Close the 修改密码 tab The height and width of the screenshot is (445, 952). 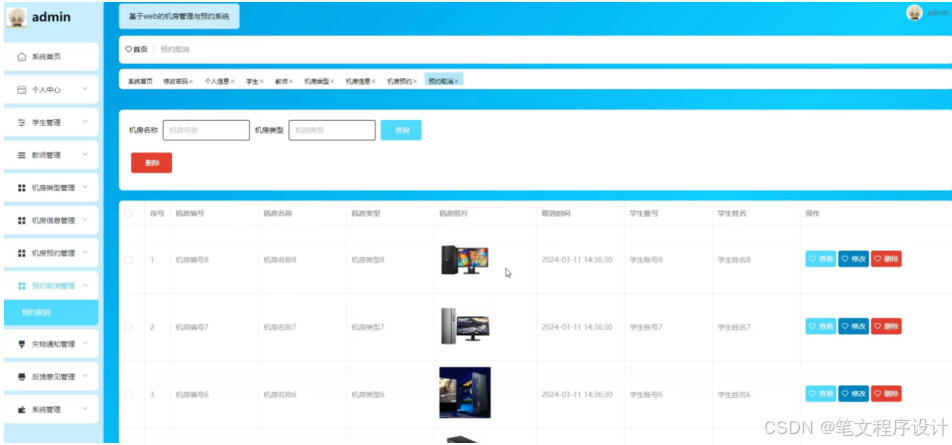tap(191, 81)
